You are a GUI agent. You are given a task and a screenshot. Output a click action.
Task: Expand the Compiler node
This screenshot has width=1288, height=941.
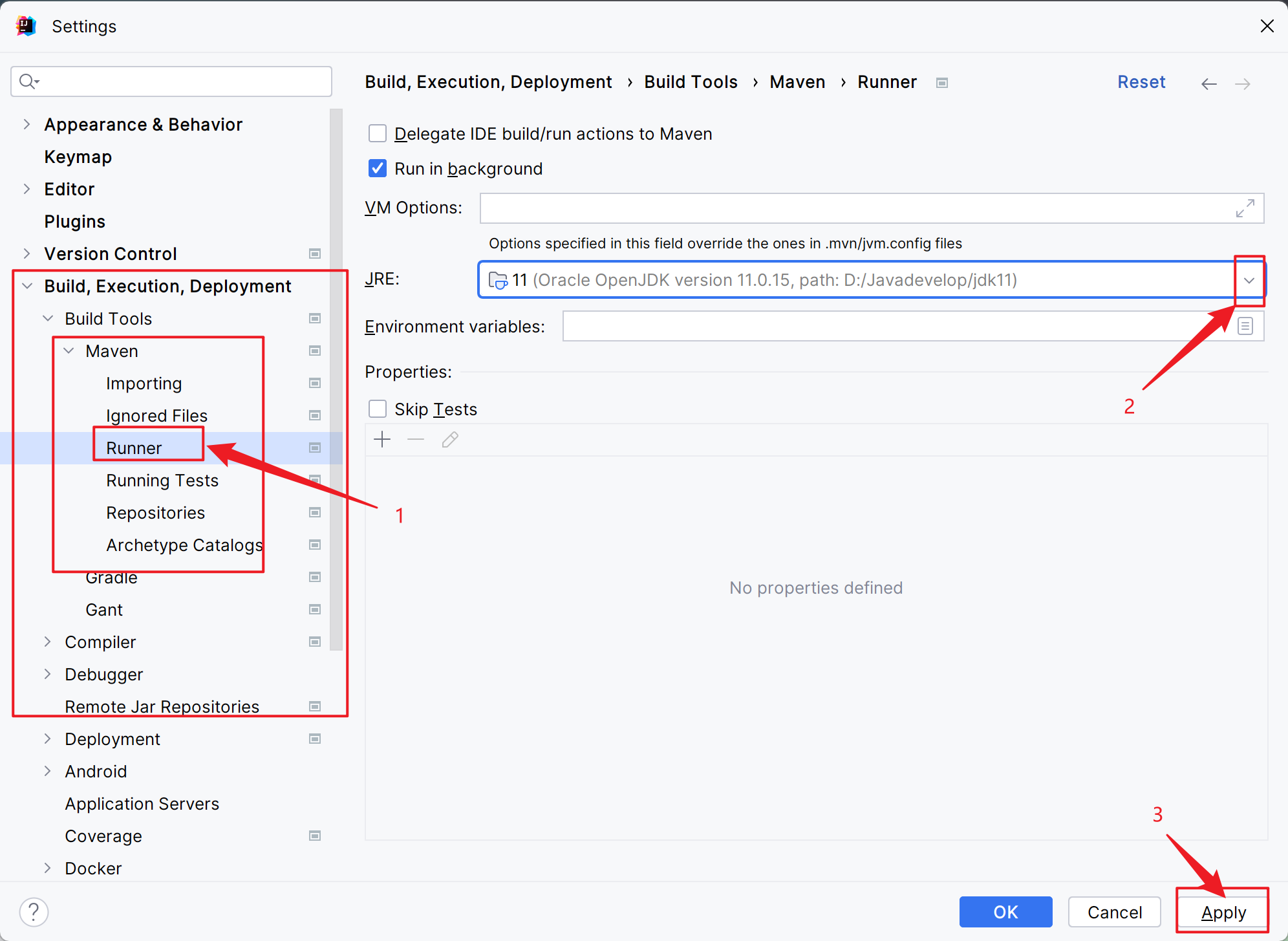(x=47, y=642)
